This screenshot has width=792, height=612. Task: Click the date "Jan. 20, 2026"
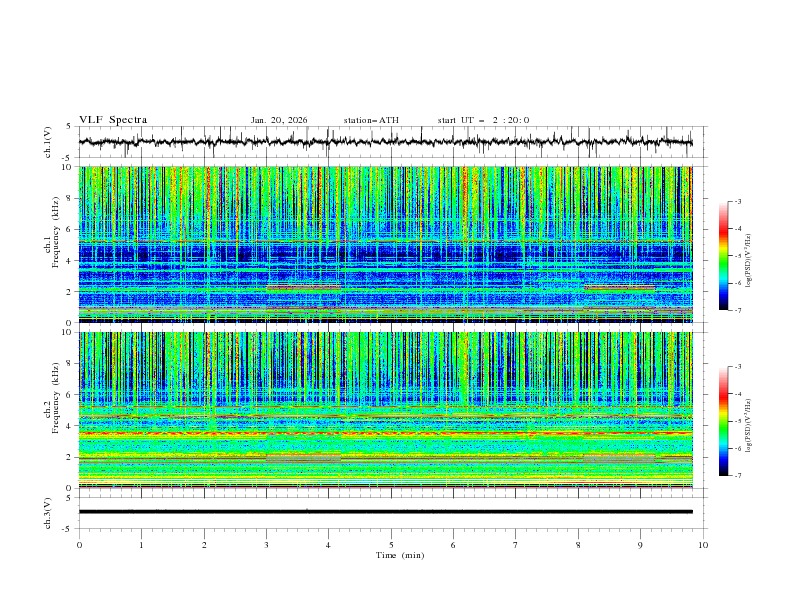coord(279,120)
